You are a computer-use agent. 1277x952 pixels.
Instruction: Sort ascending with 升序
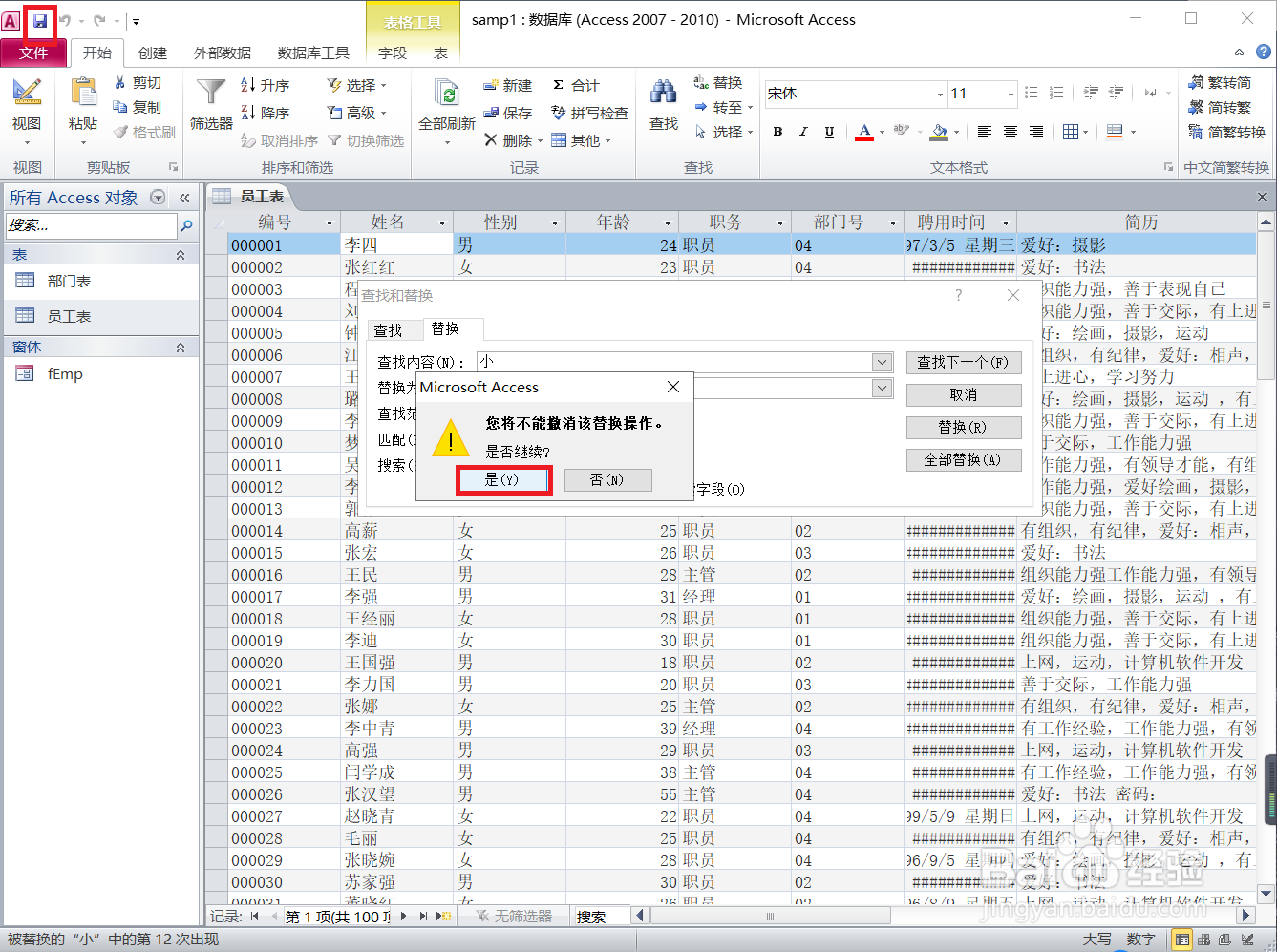pyautogui.click(x=266, y=85)
